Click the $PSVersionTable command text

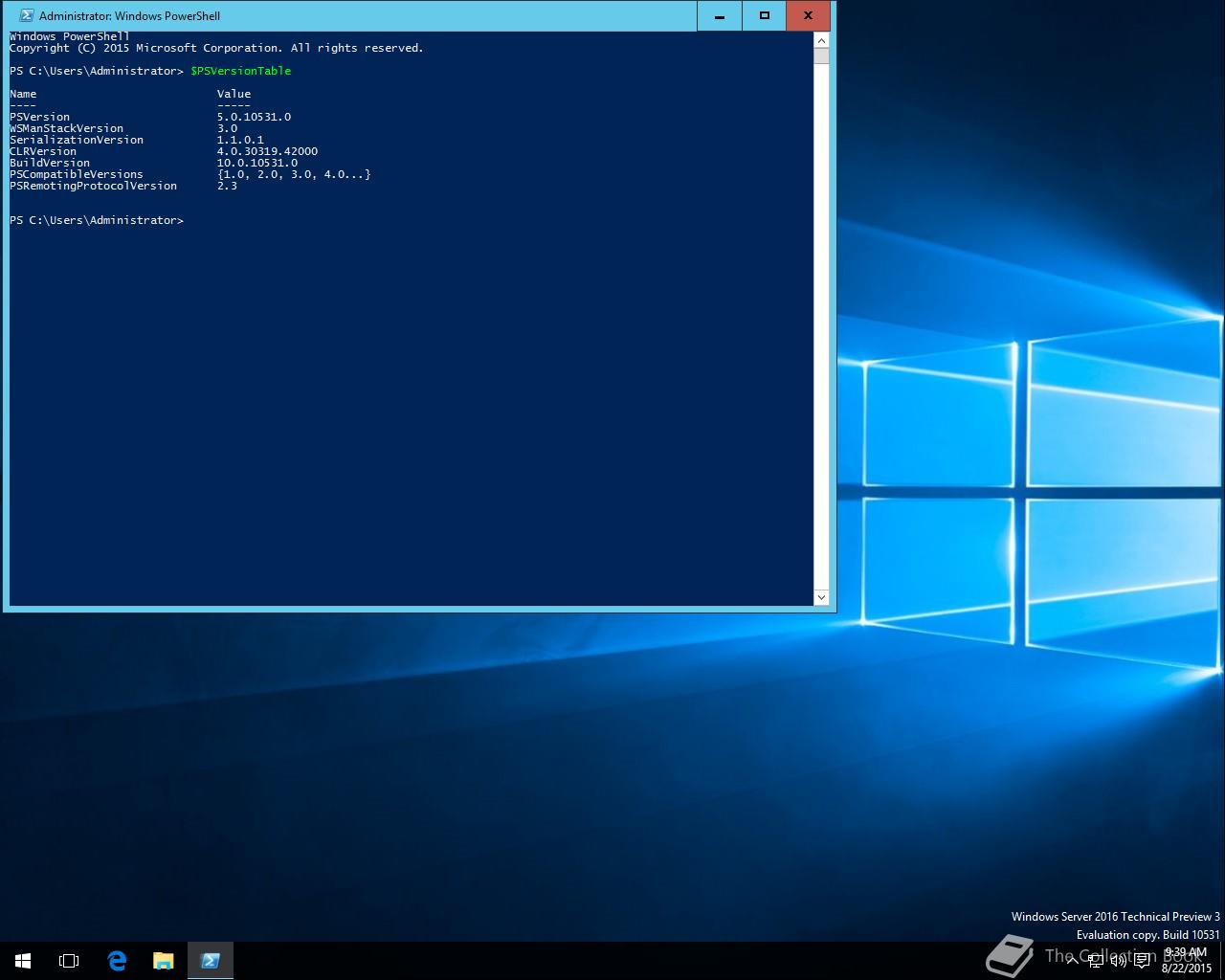[x=240, y=71]
